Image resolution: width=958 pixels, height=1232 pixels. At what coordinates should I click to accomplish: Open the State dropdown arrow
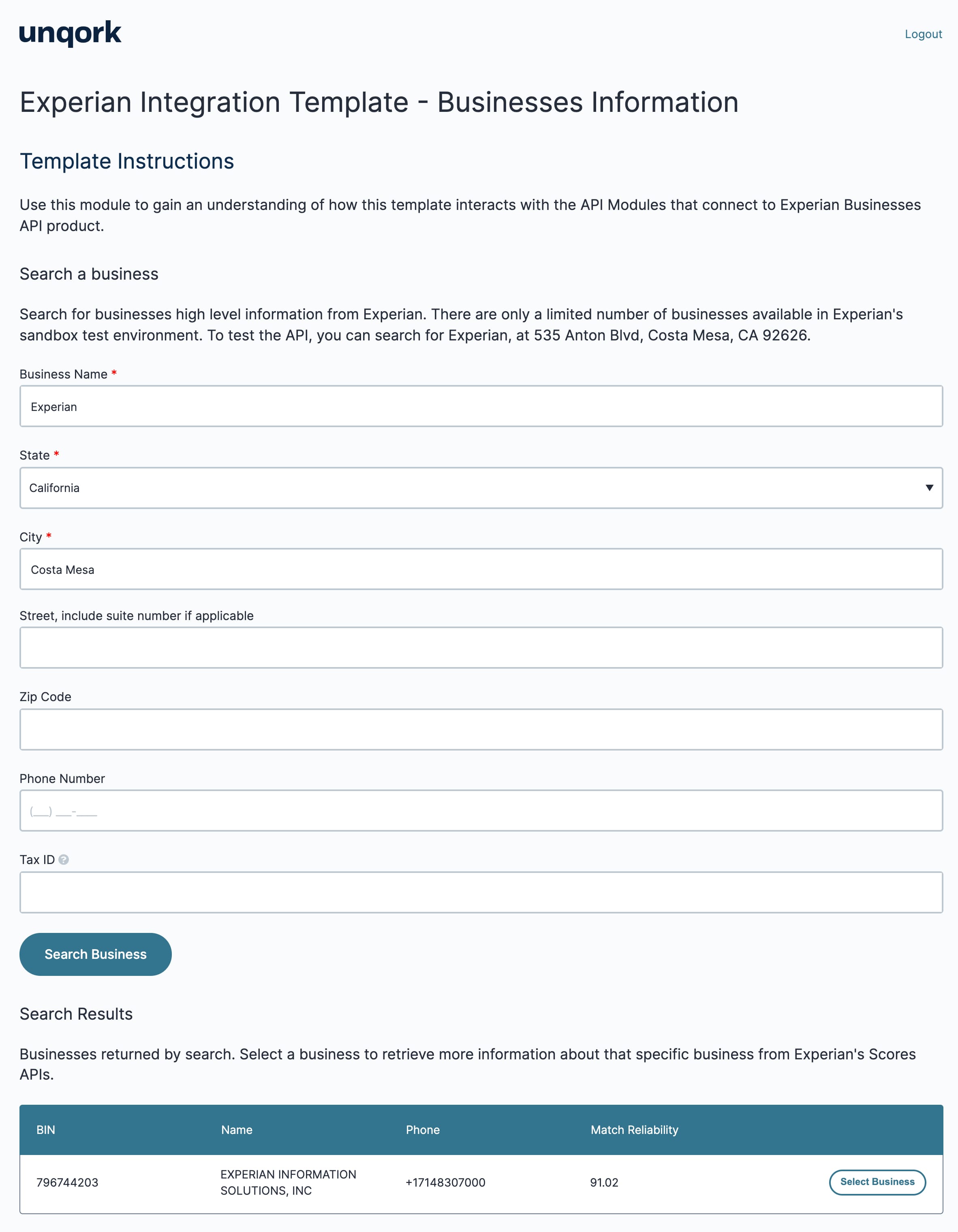(929, 488)
